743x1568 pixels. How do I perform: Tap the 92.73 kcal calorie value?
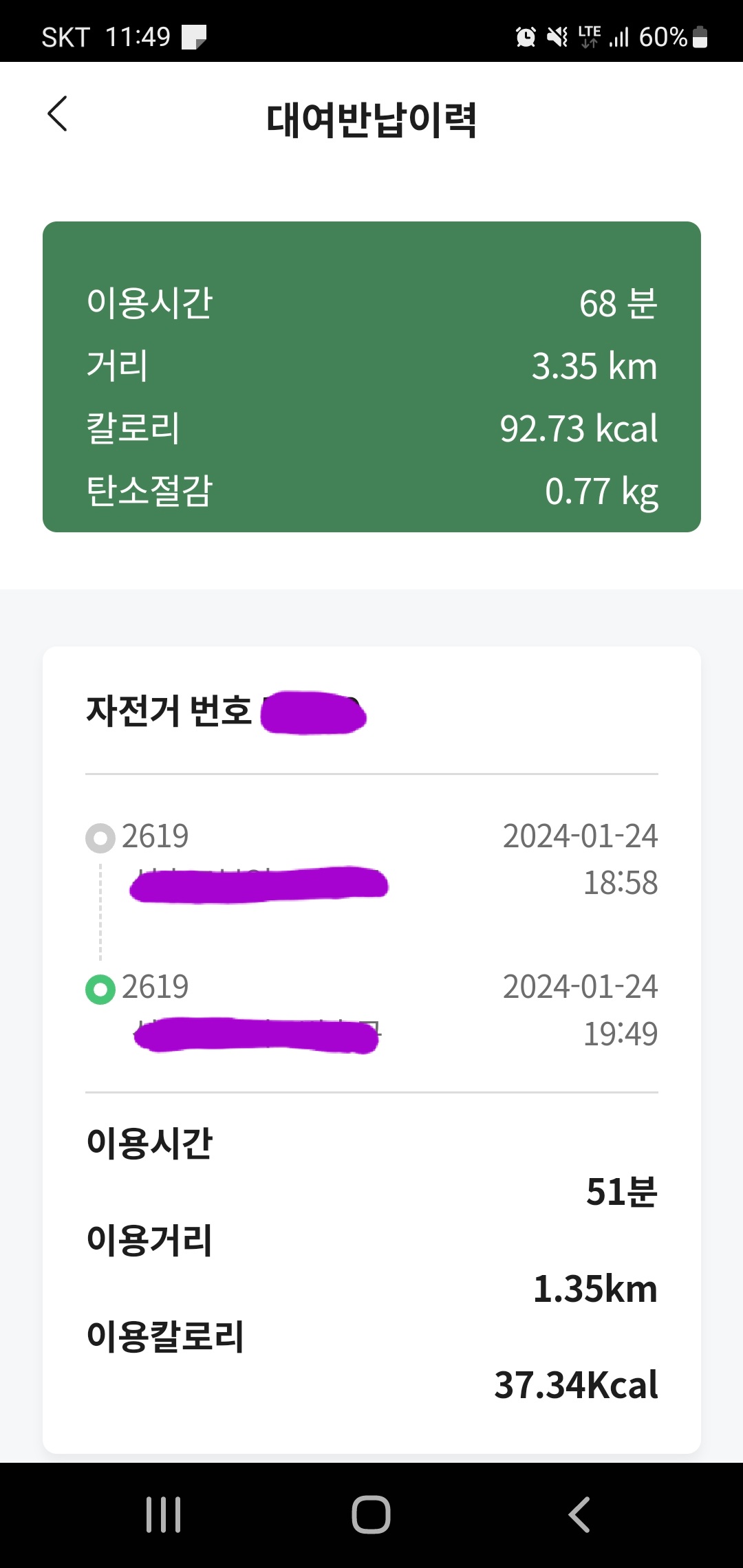tap(579, 428)
